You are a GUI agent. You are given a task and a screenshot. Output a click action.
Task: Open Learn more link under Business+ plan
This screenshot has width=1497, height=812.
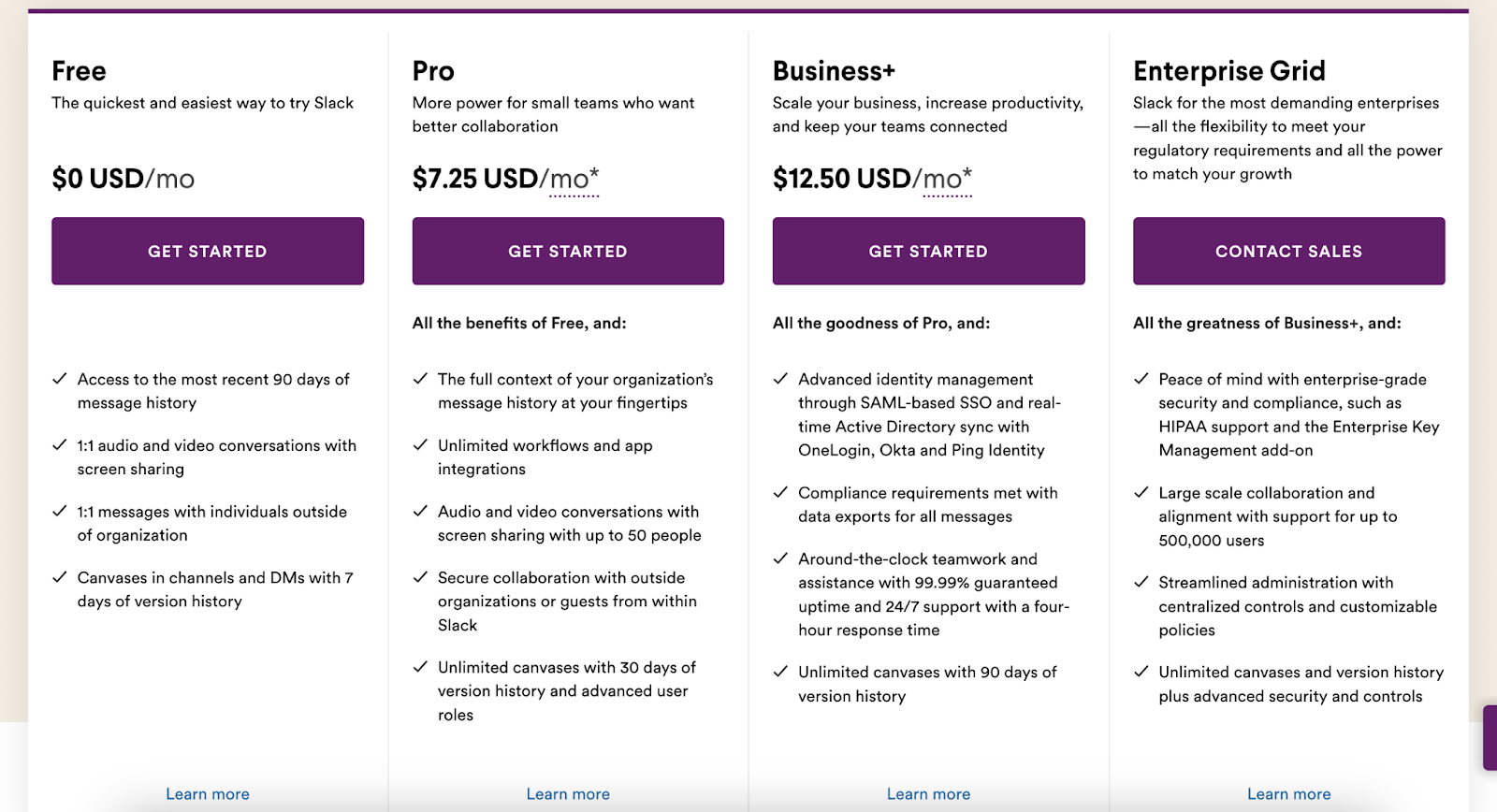(x=928, y=794)
